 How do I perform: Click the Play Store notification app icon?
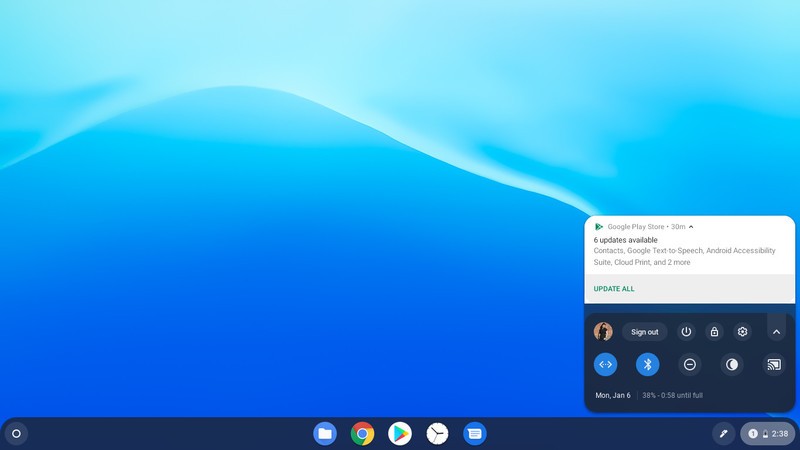(x=599, y=227)
